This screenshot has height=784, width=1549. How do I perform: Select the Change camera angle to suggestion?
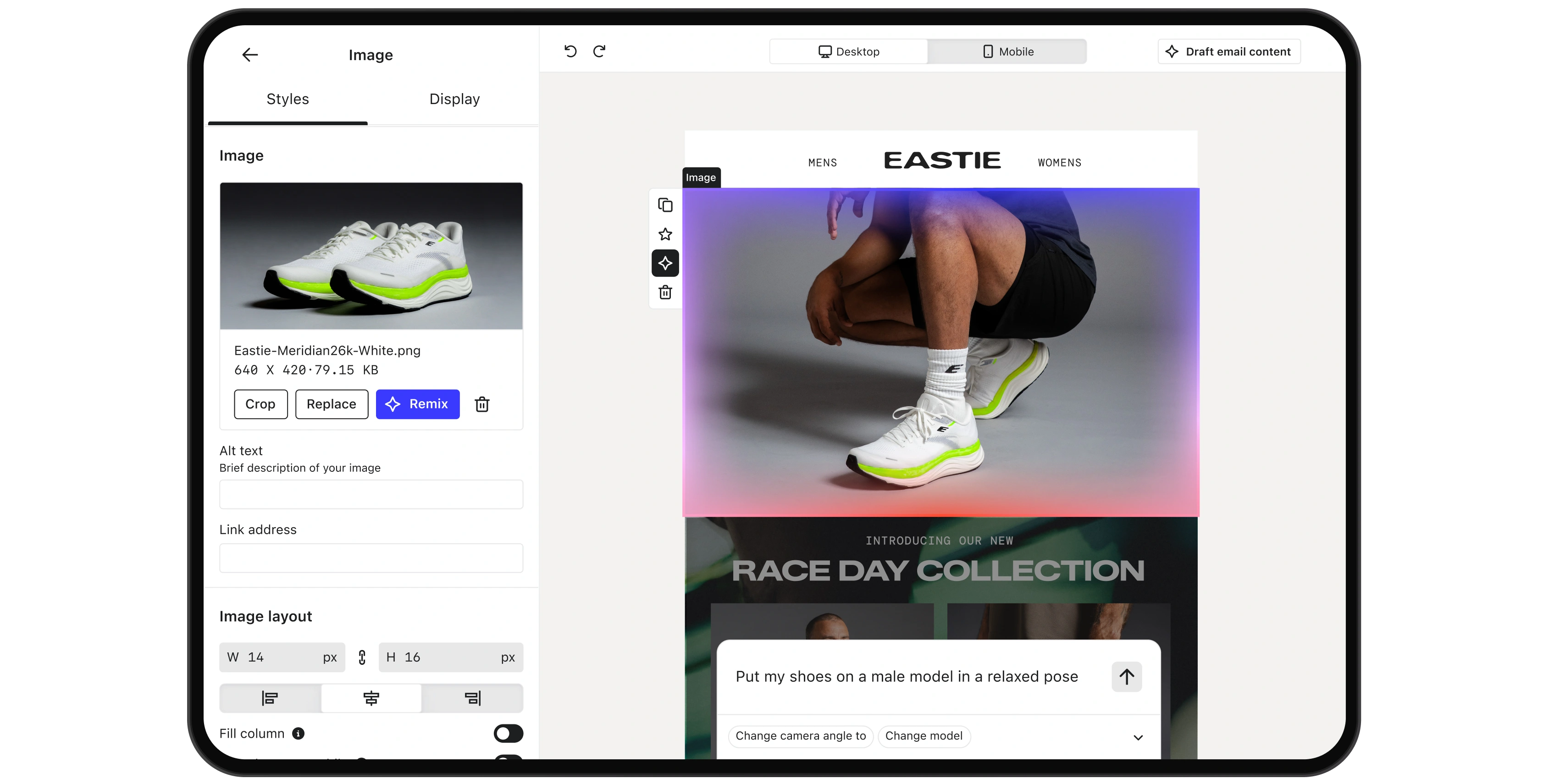click(x=800, y=736)
